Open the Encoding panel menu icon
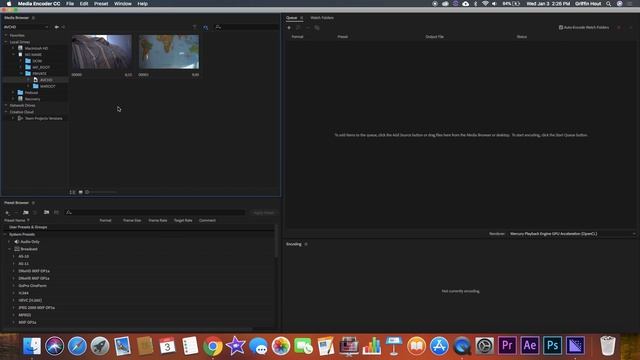 [x=306, y=244]
